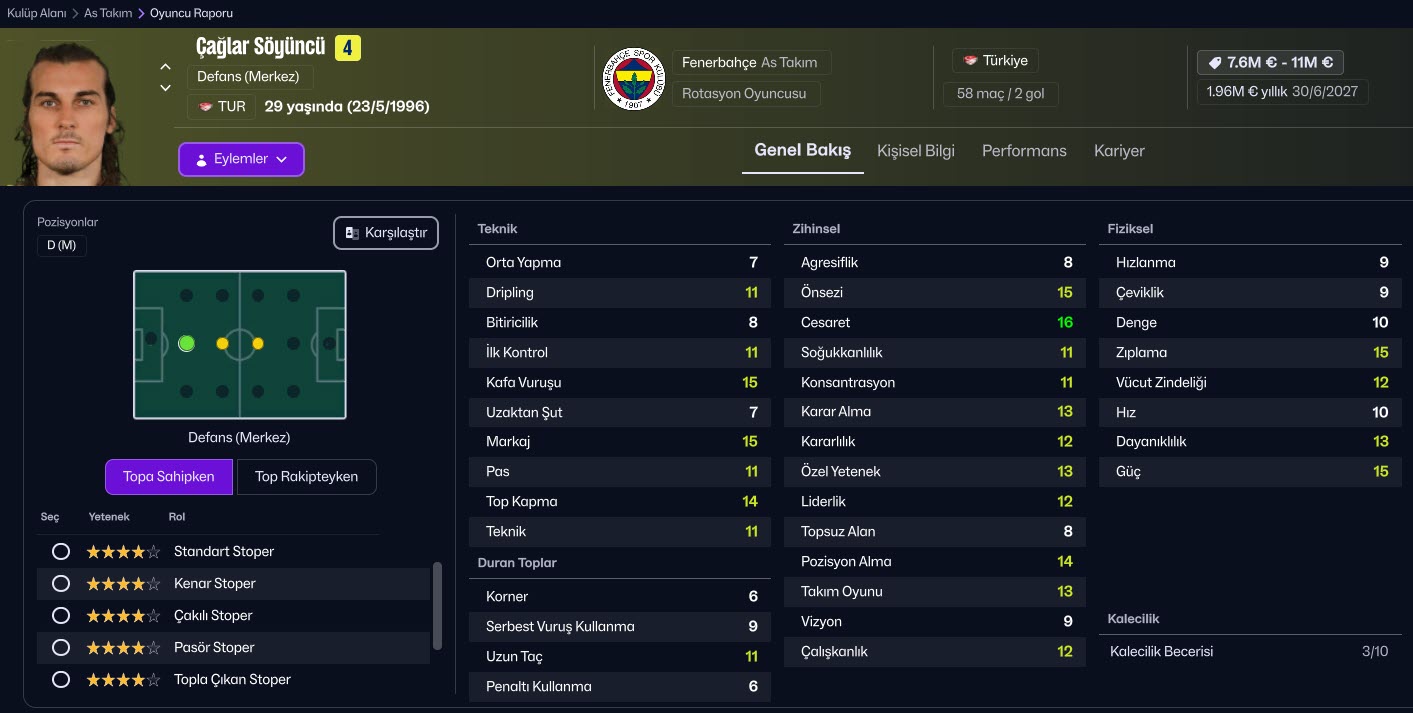Open the Eylemler actions dropdown
The image size is (1413, 713).
[x=241, y=159]
